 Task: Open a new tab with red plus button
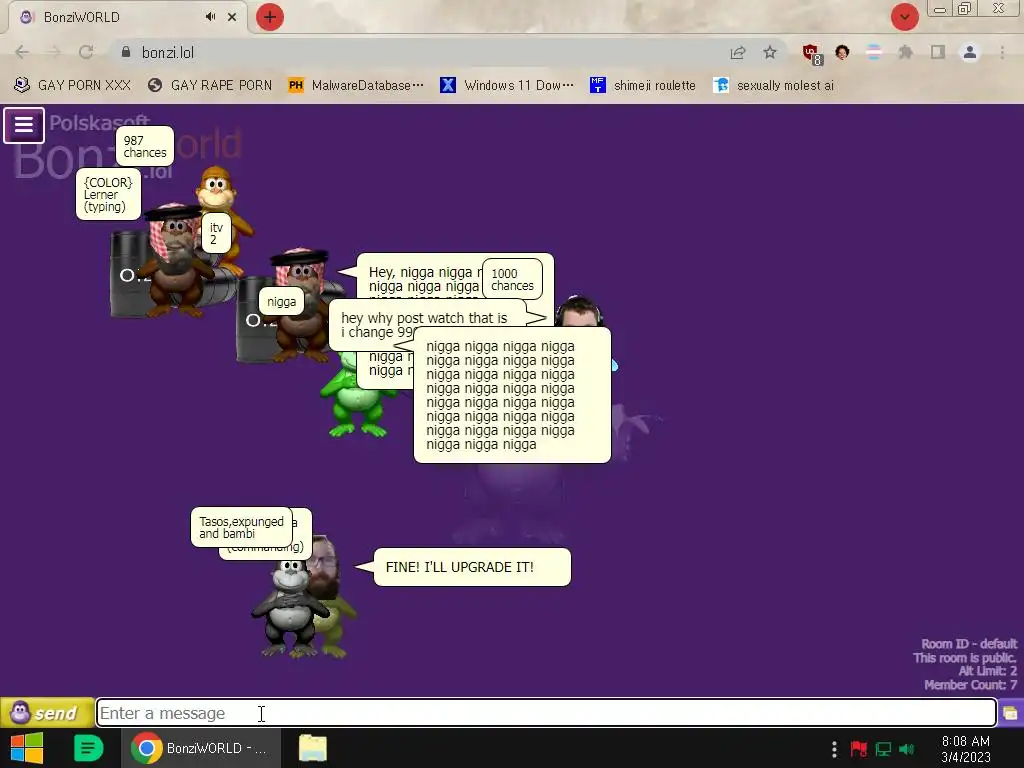270,17
